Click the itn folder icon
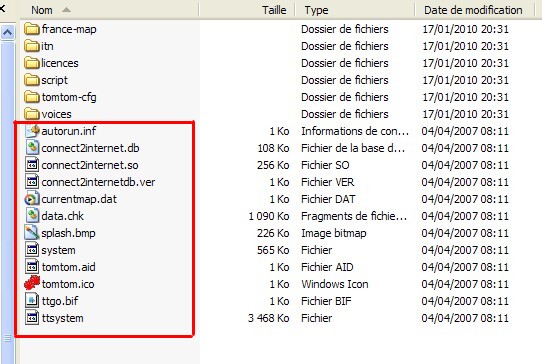 click(32, 46)
